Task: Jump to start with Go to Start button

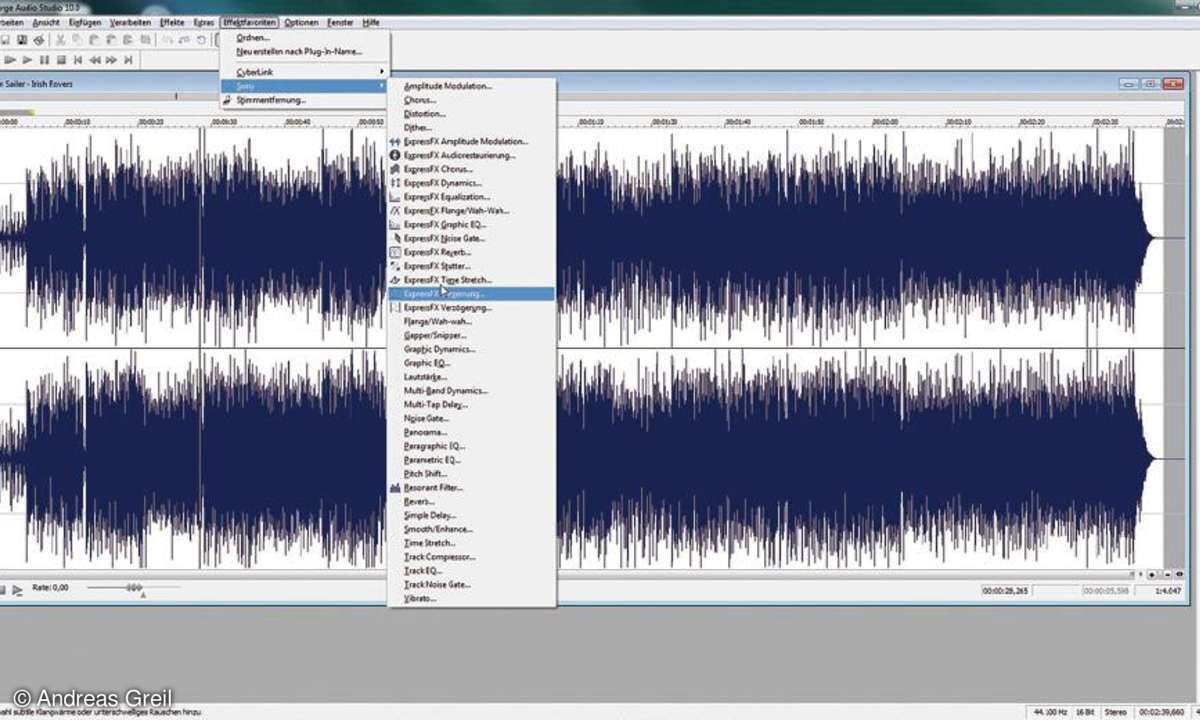Action: [x=79, y=61]
